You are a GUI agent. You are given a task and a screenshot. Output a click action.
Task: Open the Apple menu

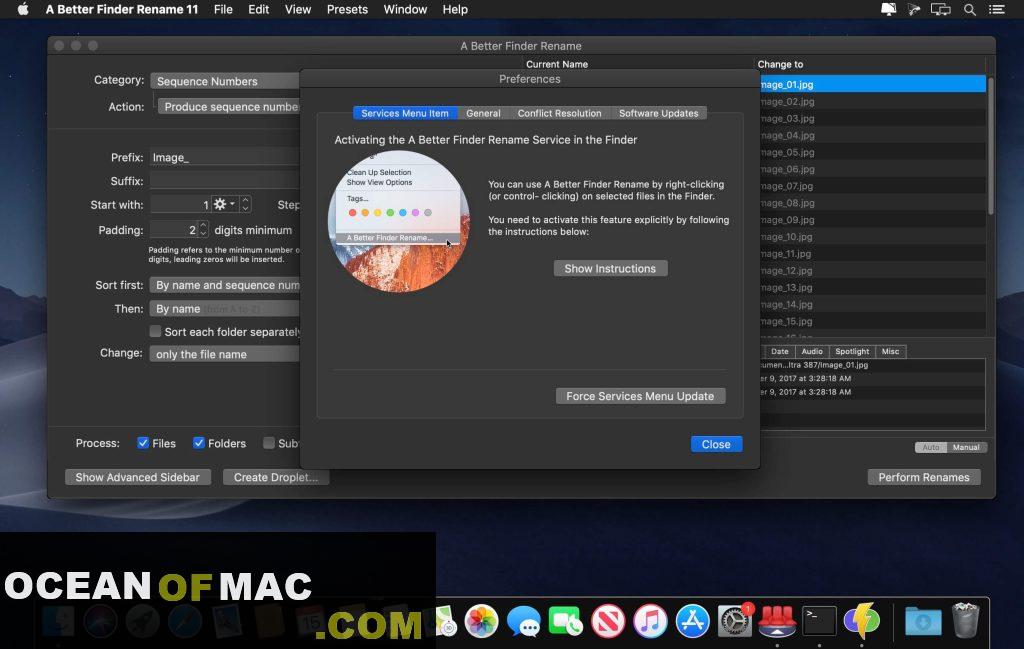23,9
